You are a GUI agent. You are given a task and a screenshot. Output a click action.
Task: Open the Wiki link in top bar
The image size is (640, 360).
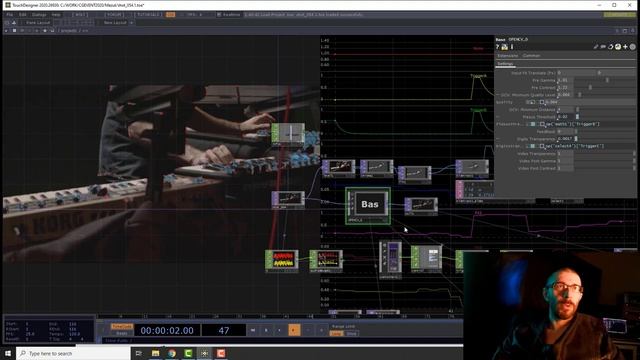pos(80,15)
